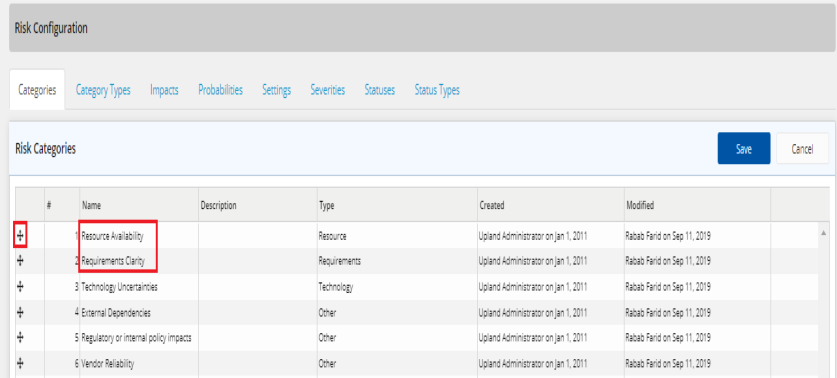This screenshot has width=837, height=378.
Task: Open the Probabilities tab
Action: tap(220, 90)
